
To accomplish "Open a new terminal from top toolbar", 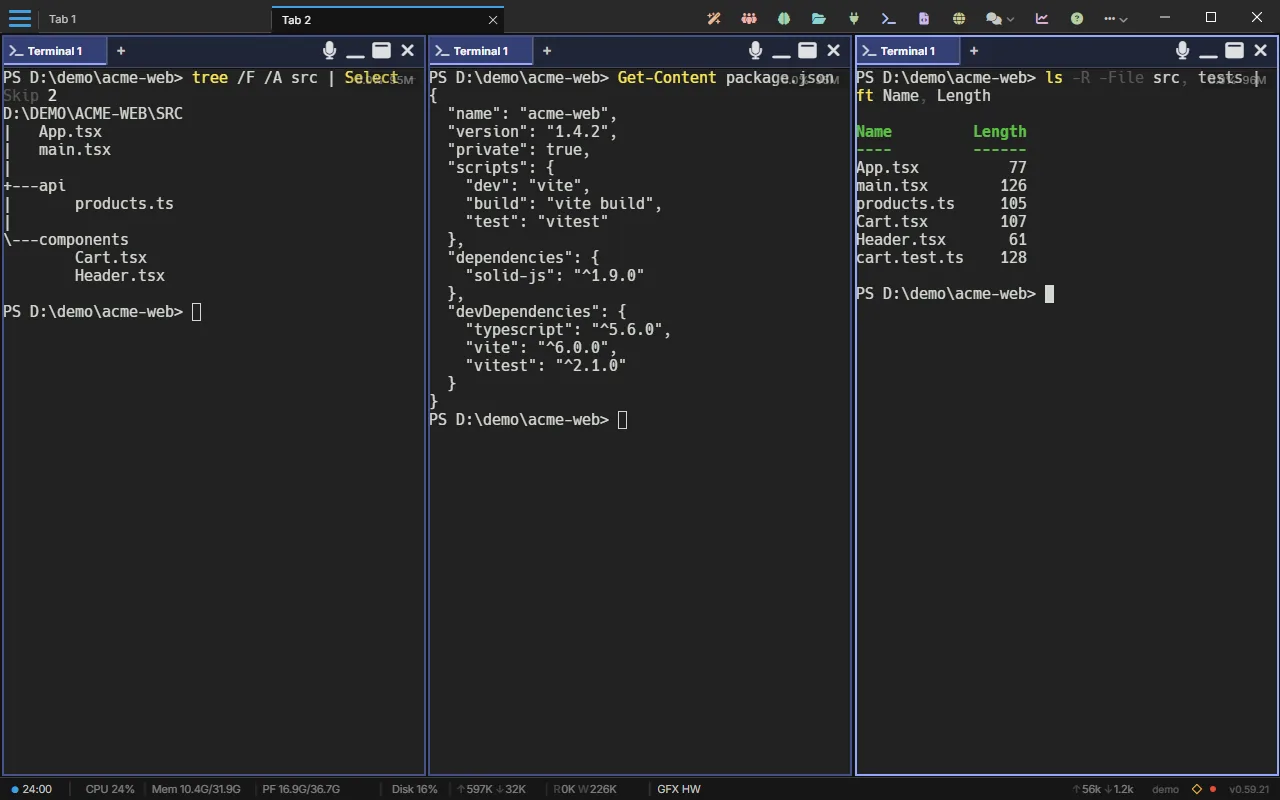I will [x=888, y=18].
